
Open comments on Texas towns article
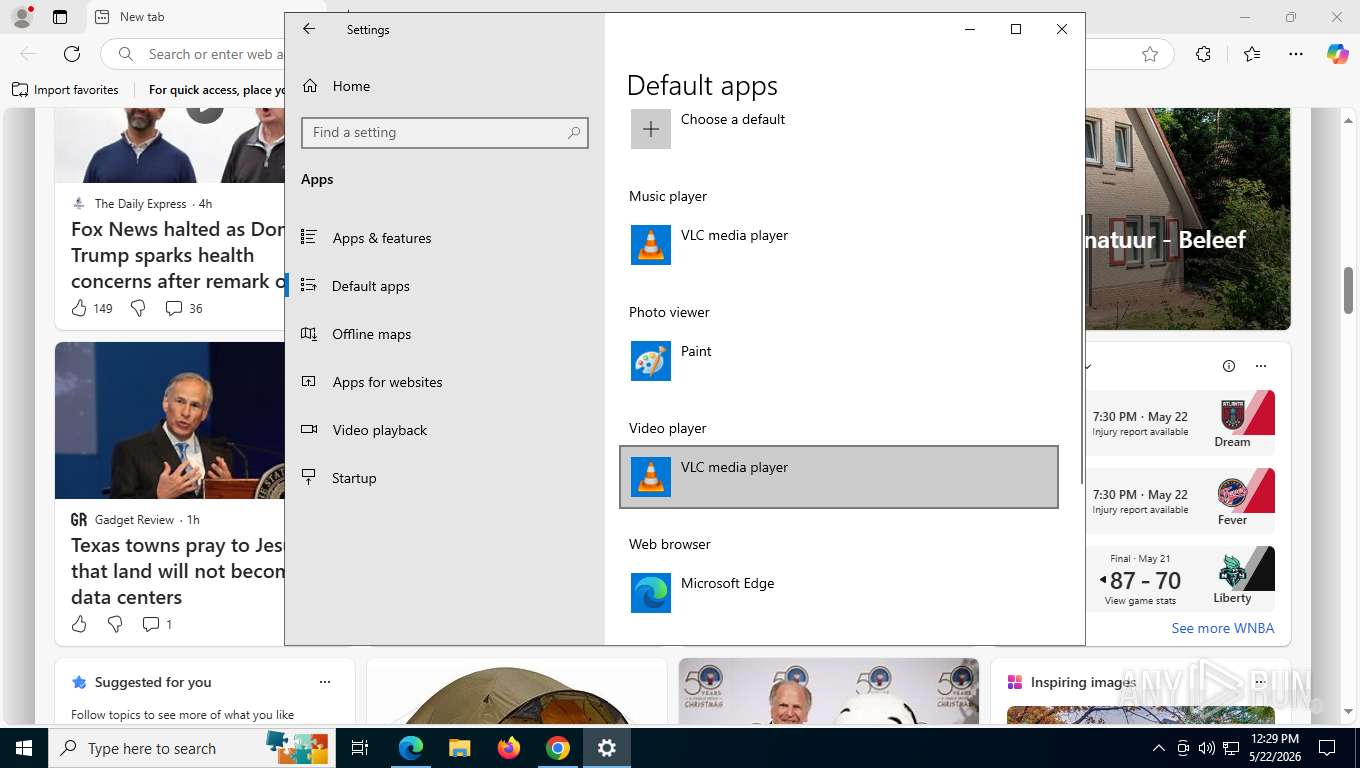pos(157,624)
